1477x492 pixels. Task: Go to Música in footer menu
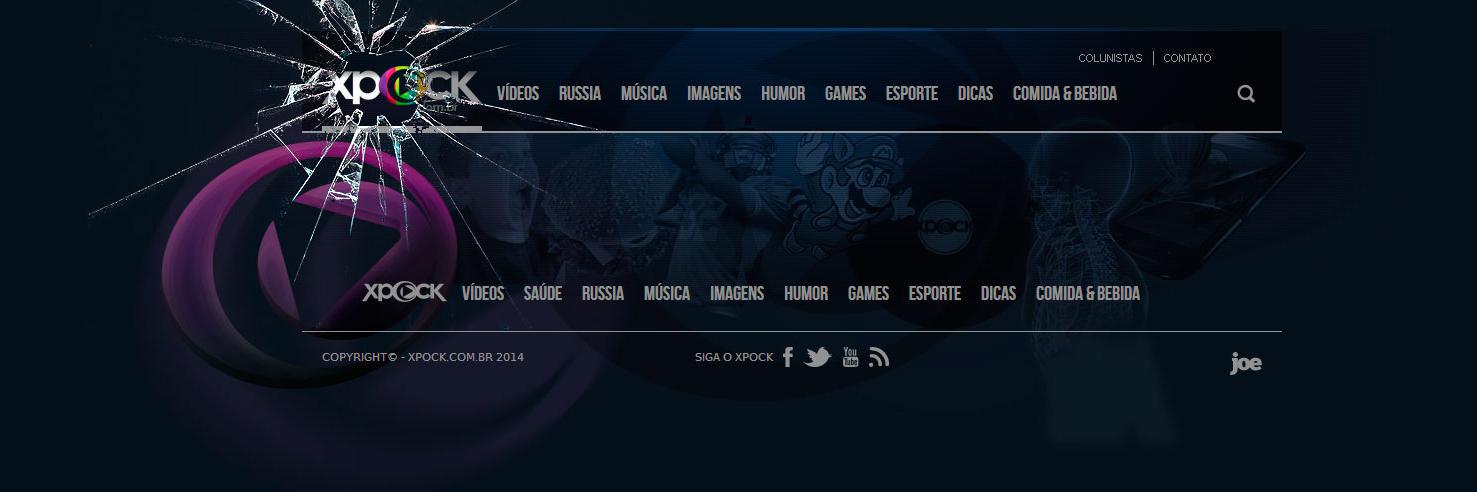(x=667, y=294)
